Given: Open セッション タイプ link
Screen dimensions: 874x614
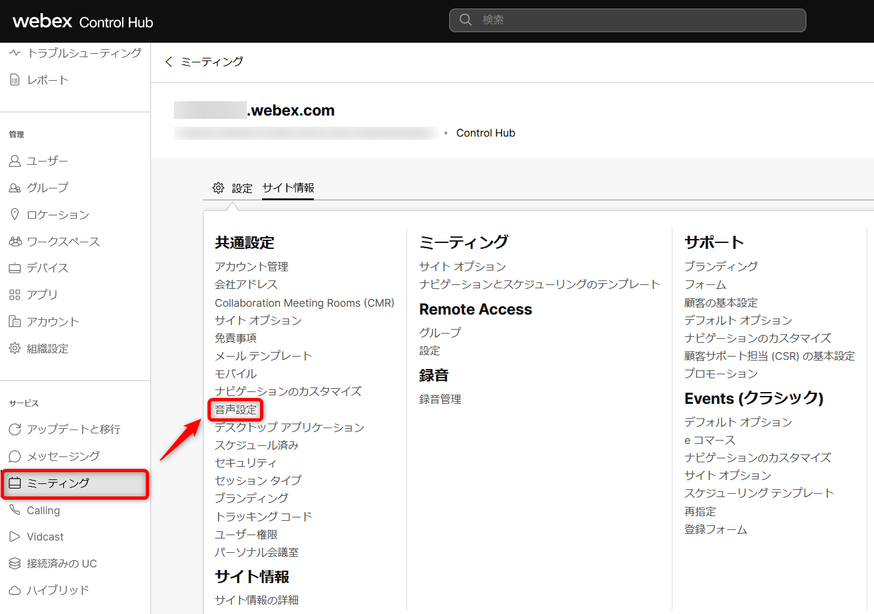Looking at the screenshot, I should pos(258,480).
